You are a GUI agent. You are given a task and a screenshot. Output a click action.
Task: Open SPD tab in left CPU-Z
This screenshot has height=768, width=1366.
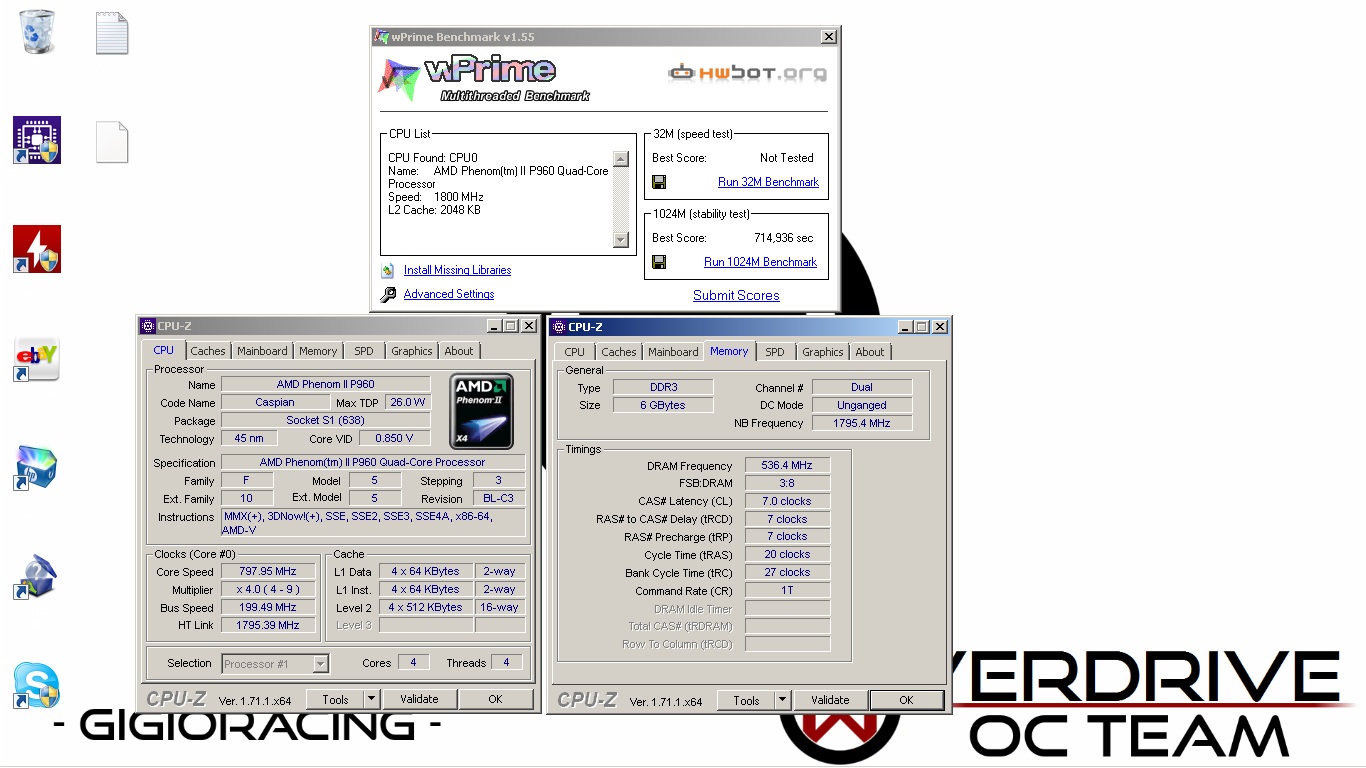(364, 351)
